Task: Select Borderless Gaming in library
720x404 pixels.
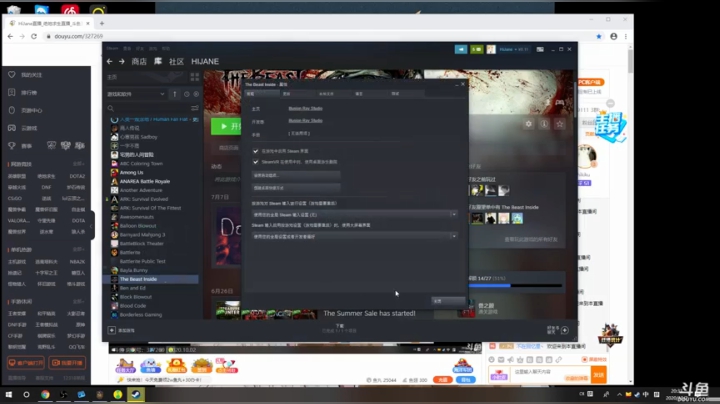Action: 141,314
